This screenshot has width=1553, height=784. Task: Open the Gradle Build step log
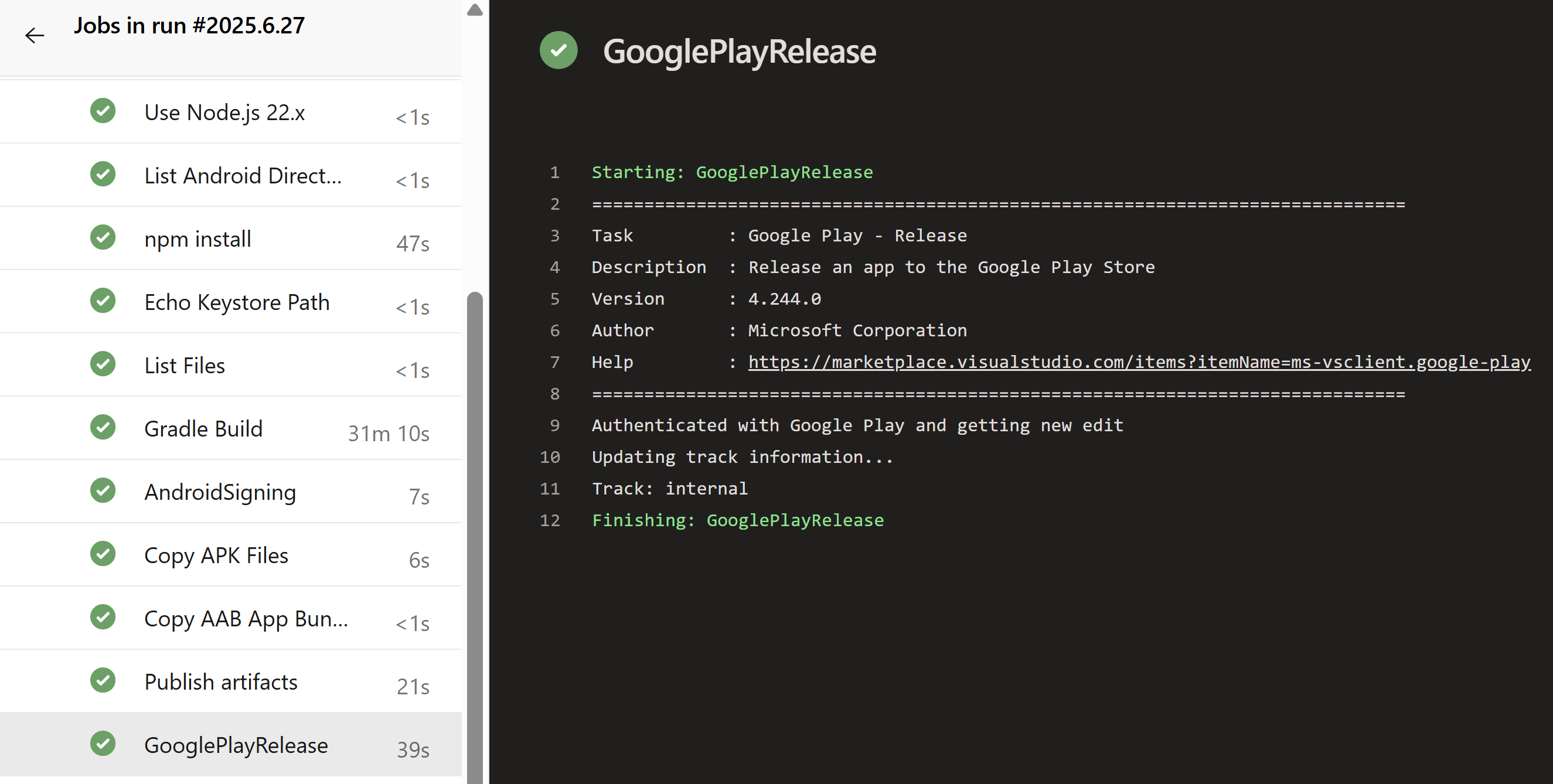point(204,429)
